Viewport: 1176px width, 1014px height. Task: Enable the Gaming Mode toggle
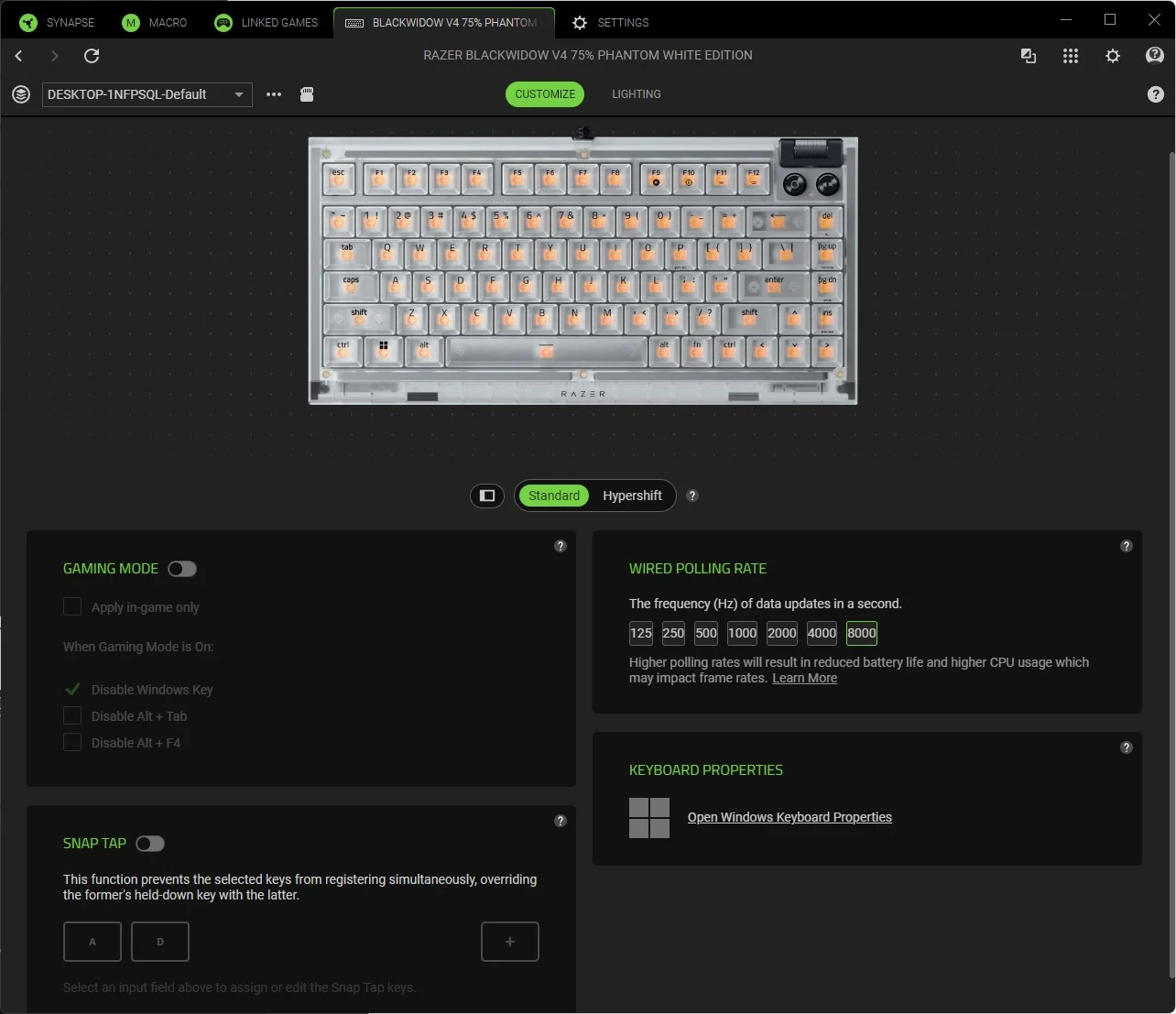(182, 569)
